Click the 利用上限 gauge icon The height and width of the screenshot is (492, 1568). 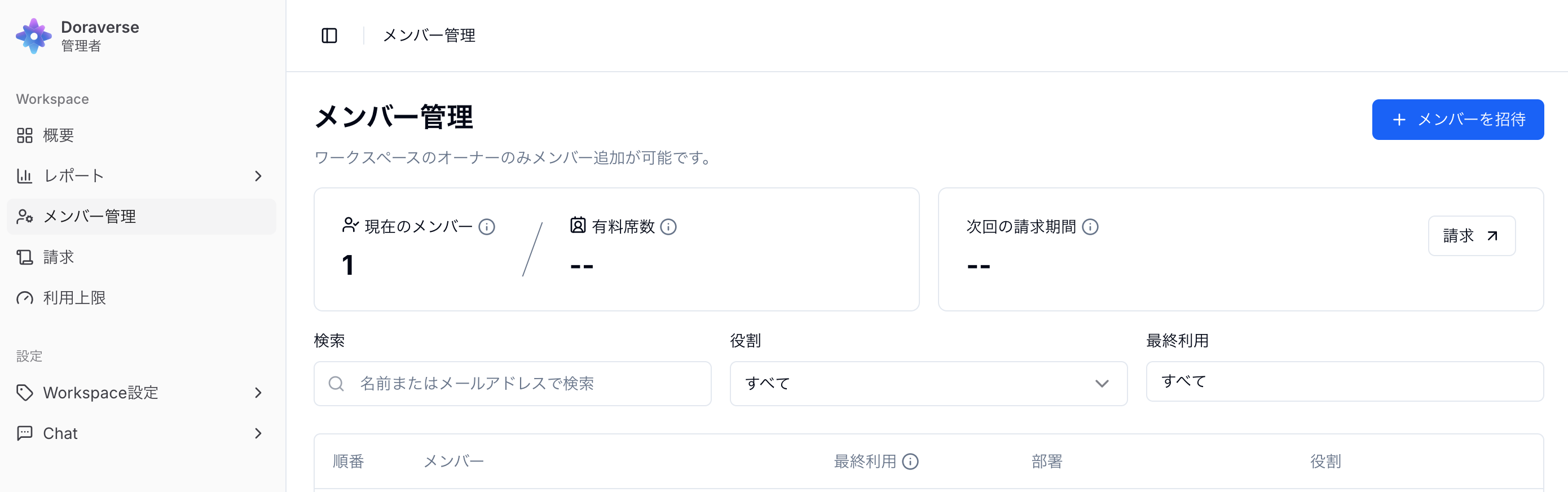coord(25,298)
